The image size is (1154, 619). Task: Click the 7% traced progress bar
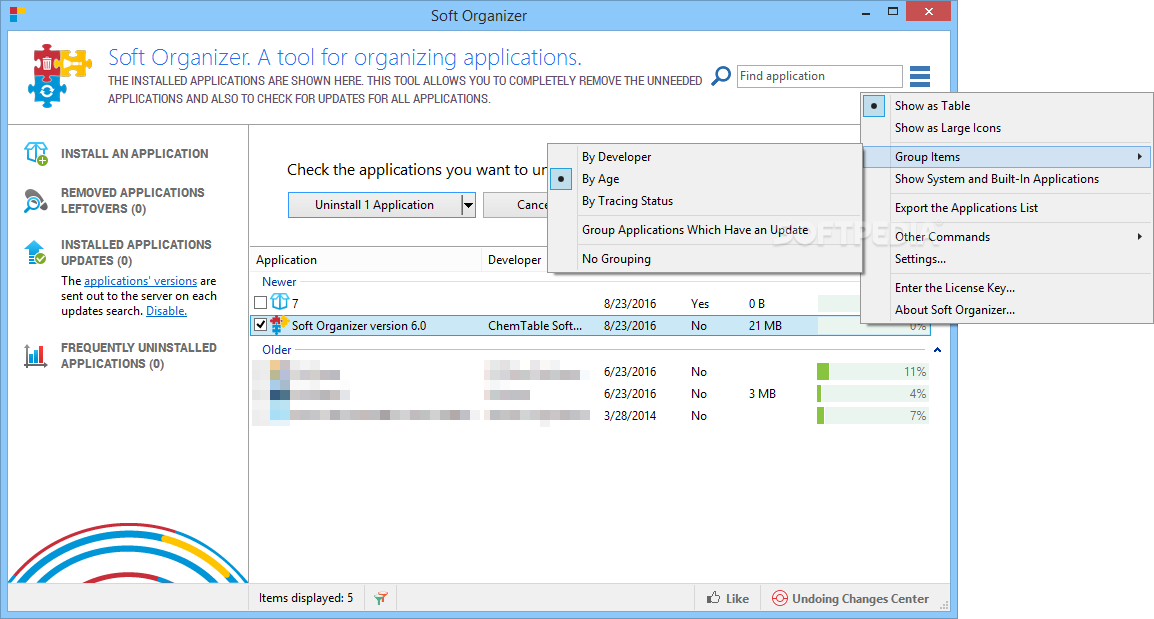(873, 416)
